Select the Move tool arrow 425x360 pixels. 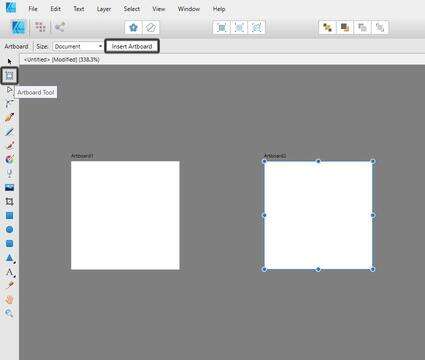point(9,61)
